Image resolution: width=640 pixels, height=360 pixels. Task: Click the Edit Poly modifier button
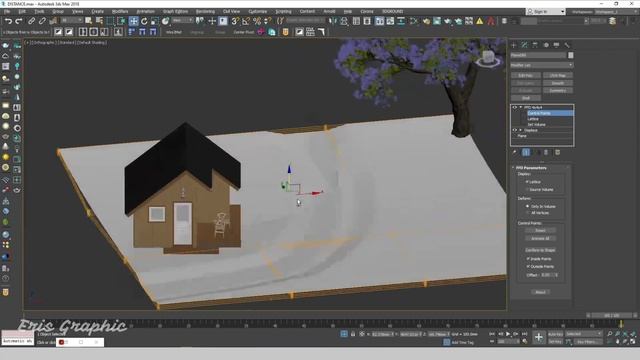coord(526,76)
